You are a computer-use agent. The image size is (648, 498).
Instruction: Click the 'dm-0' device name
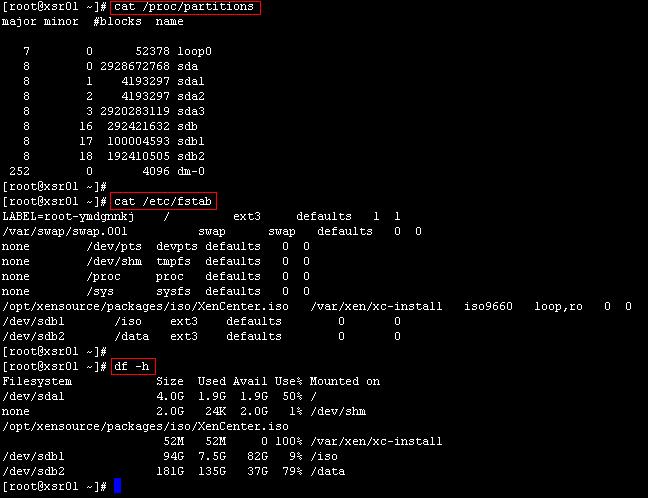[191, 171]
